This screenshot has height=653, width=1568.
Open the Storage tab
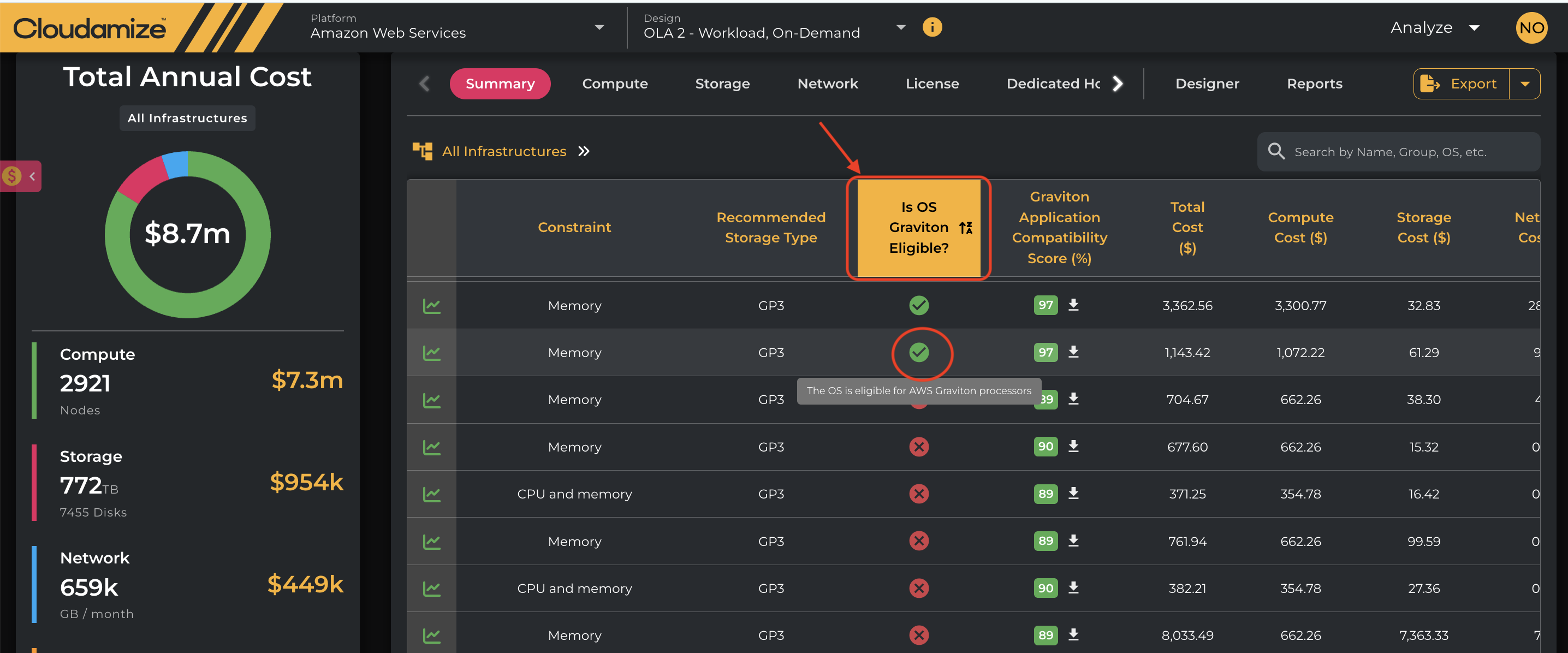coord(722,84)
